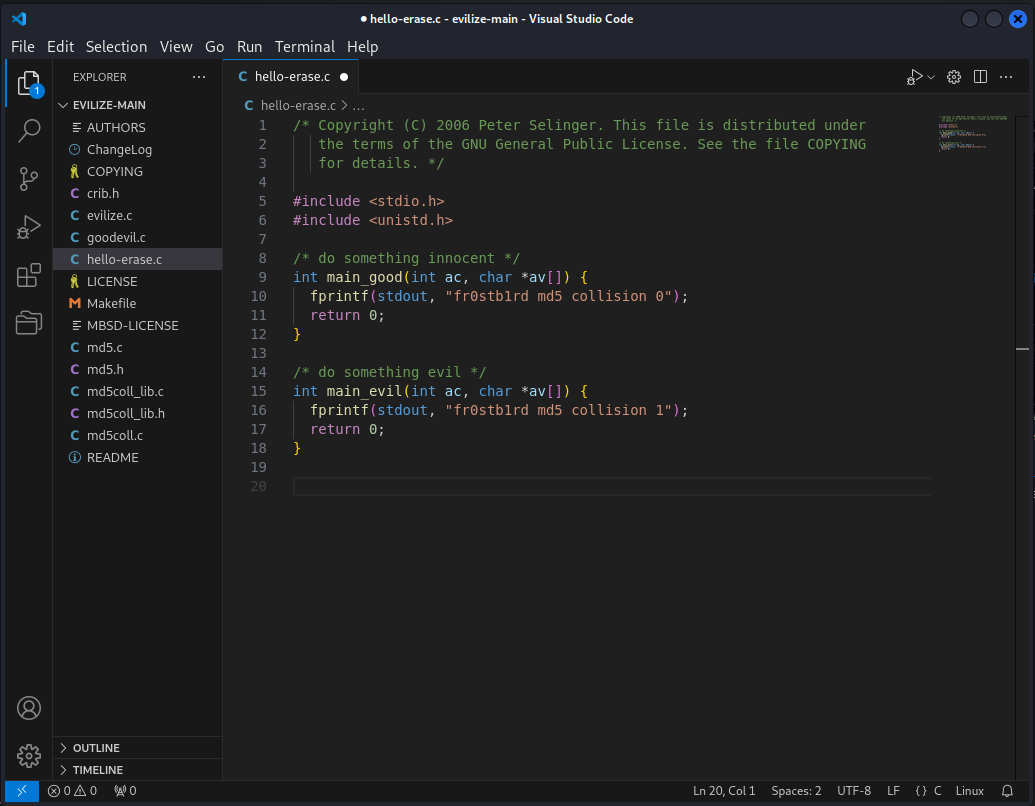Open the Search view in activity bar
The width and height of the screenshot is (1035, 806).
click(29, 130)
